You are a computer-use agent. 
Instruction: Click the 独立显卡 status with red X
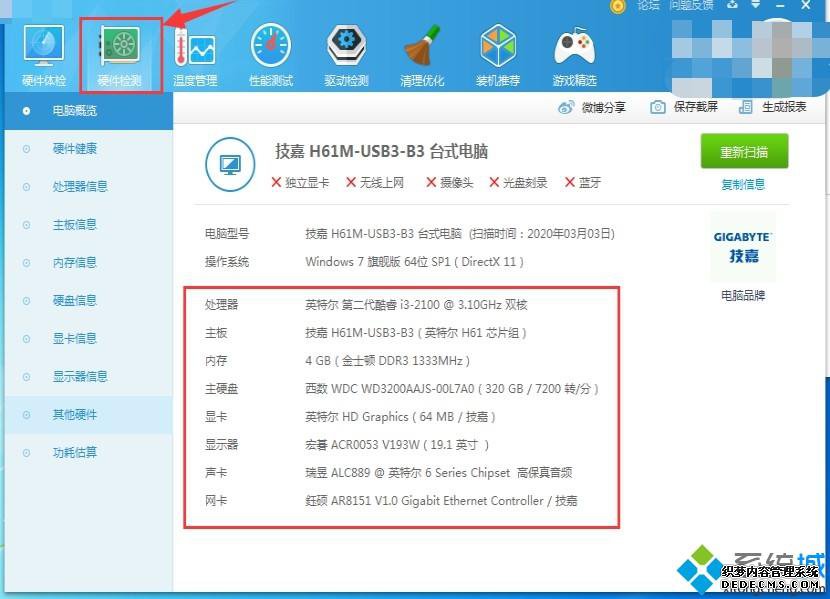[x=300, y=183]
